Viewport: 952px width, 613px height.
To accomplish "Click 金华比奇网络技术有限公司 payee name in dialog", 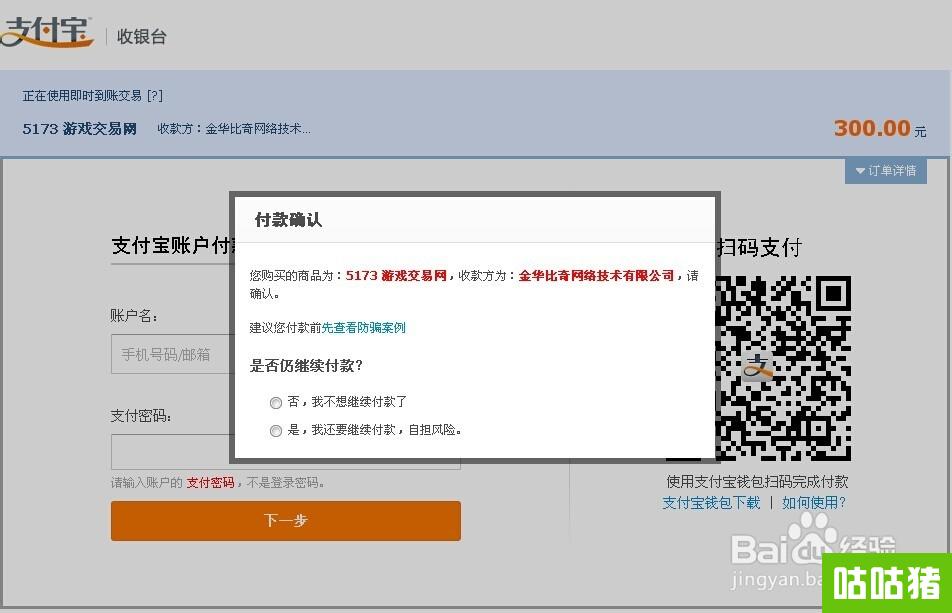I will tap(596, 276).
